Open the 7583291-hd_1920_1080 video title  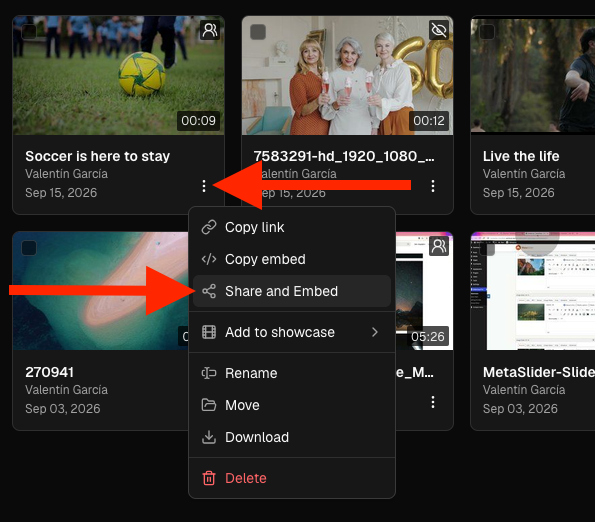344,156
